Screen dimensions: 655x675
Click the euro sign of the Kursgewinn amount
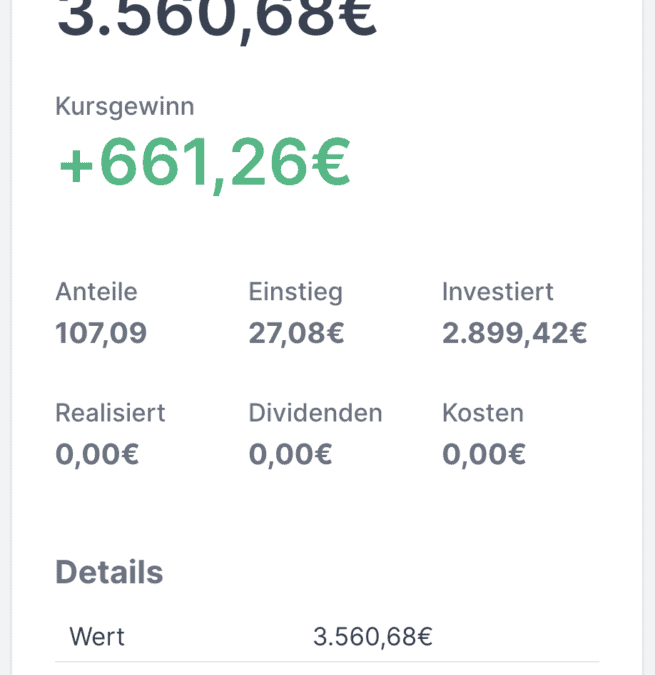pyautogui.click(x=331, y=161)
